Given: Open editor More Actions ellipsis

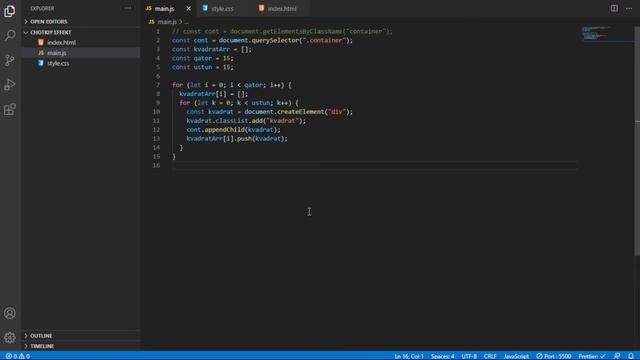Looking at the screenshot, I should pyautogui.click(x=629, y=8).
